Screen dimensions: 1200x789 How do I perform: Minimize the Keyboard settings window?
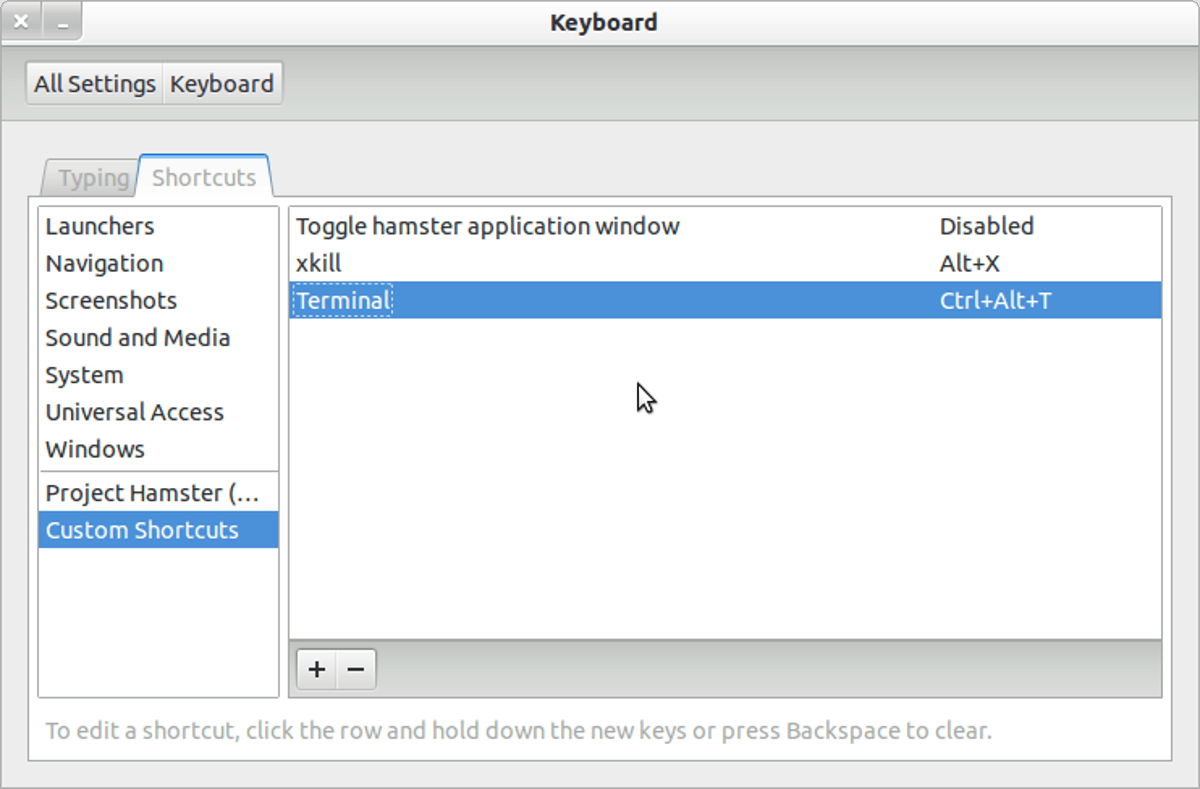point(62,22)
